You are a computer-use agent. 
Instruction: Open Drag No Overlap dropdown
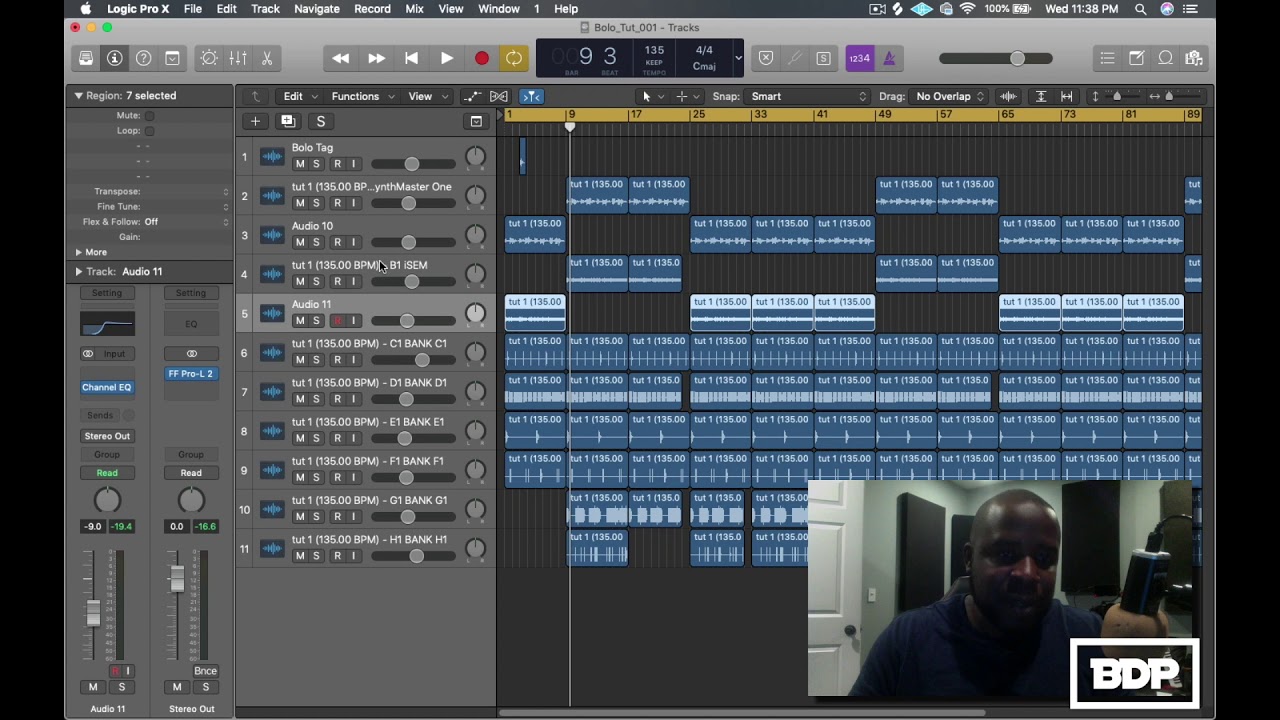[x=950, y=96]
